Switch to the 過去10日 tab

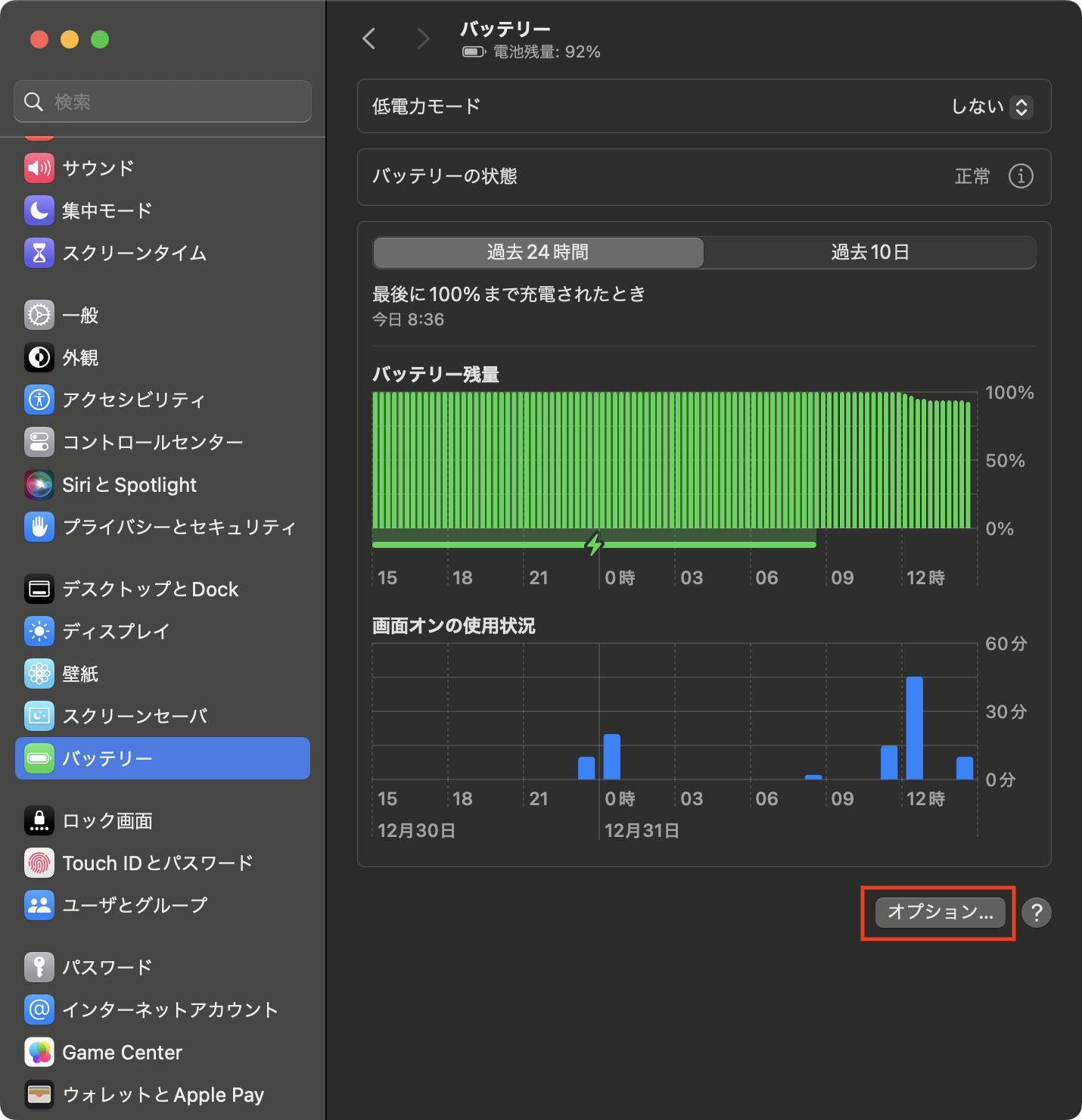(x=869, y=253)
